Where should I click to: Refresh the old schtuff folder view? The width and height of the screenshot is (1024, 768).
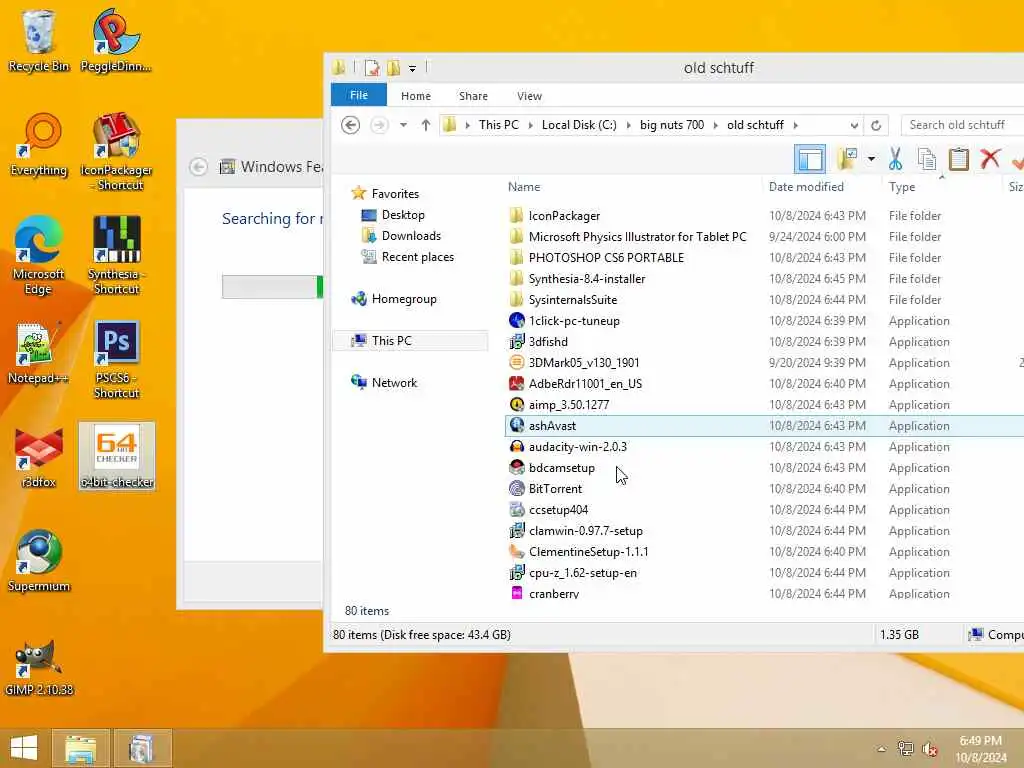click(876, 125)
